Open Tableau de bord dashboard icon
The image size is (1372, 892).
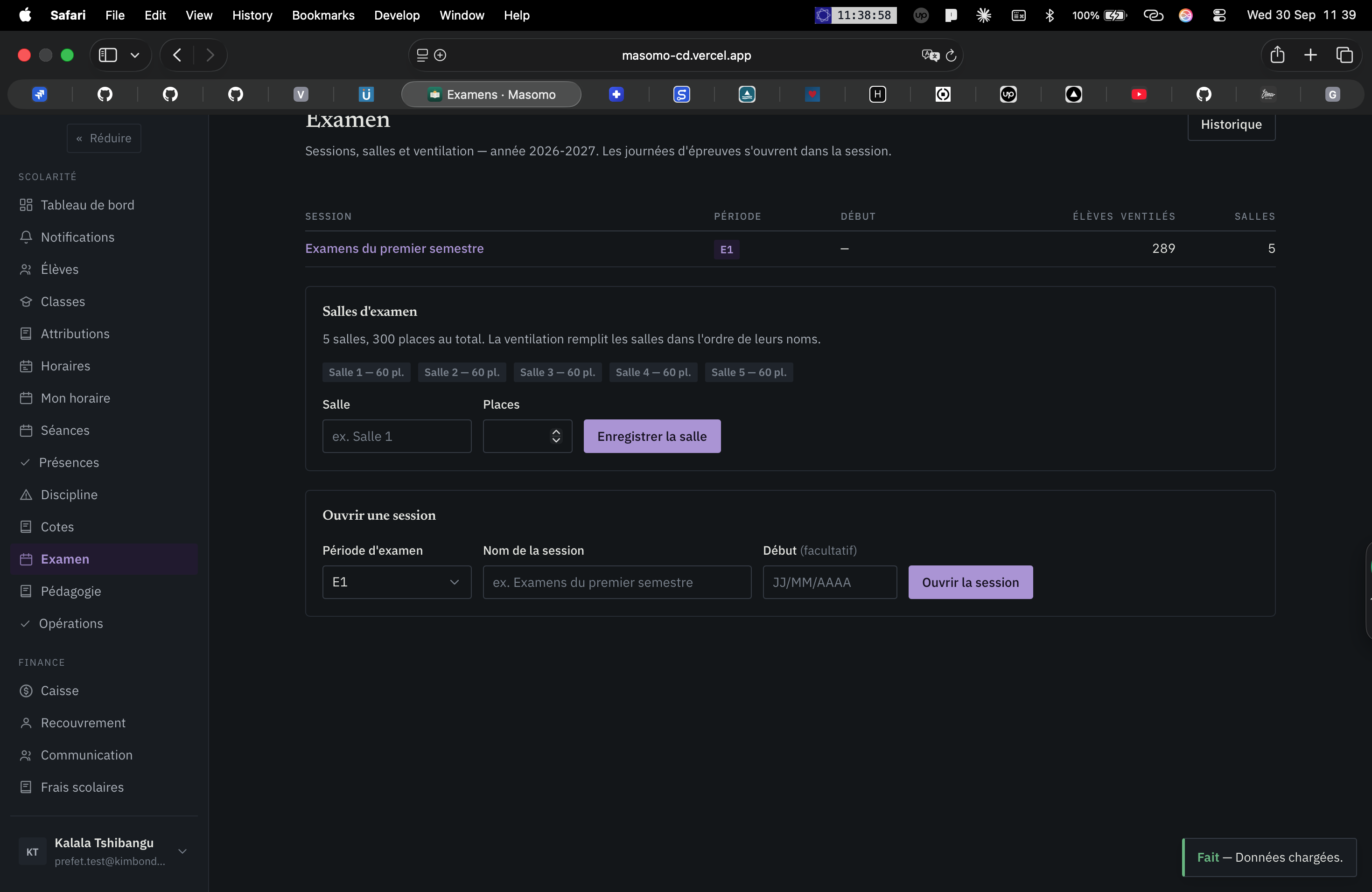tap(26, 204)
